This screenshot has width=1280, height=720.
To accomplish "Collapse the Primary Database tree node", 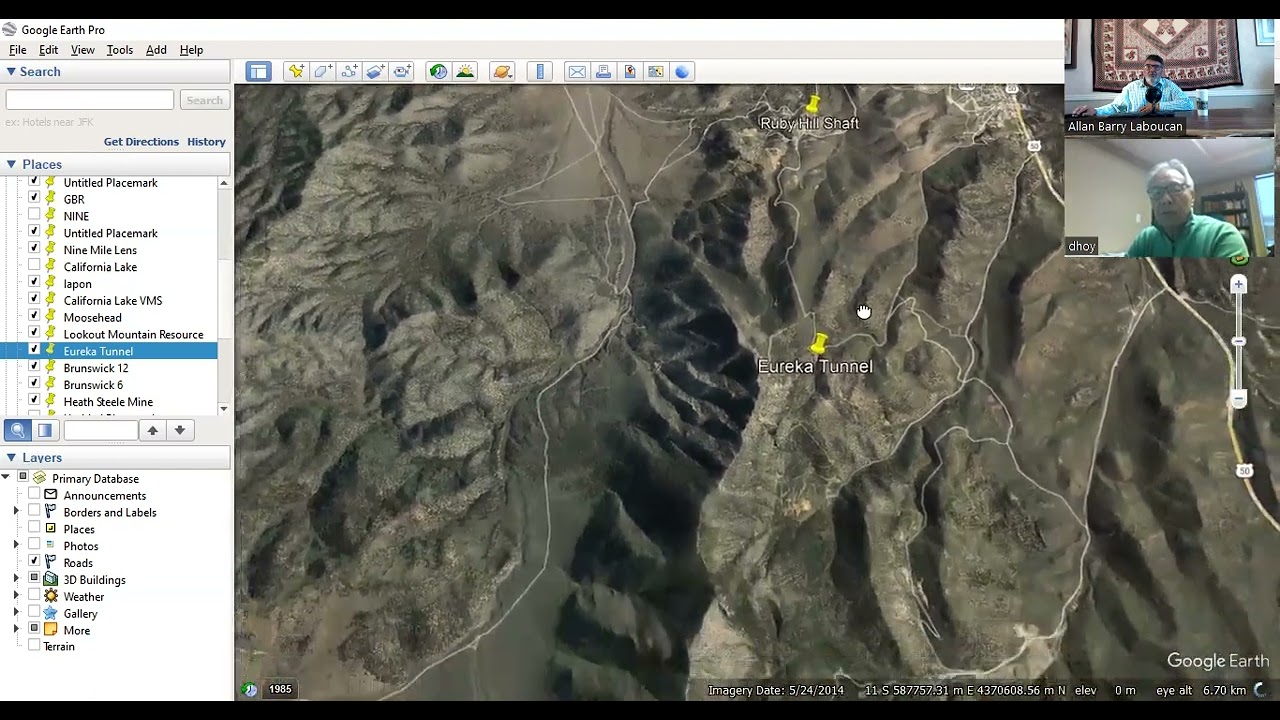I will click(6, 478).
